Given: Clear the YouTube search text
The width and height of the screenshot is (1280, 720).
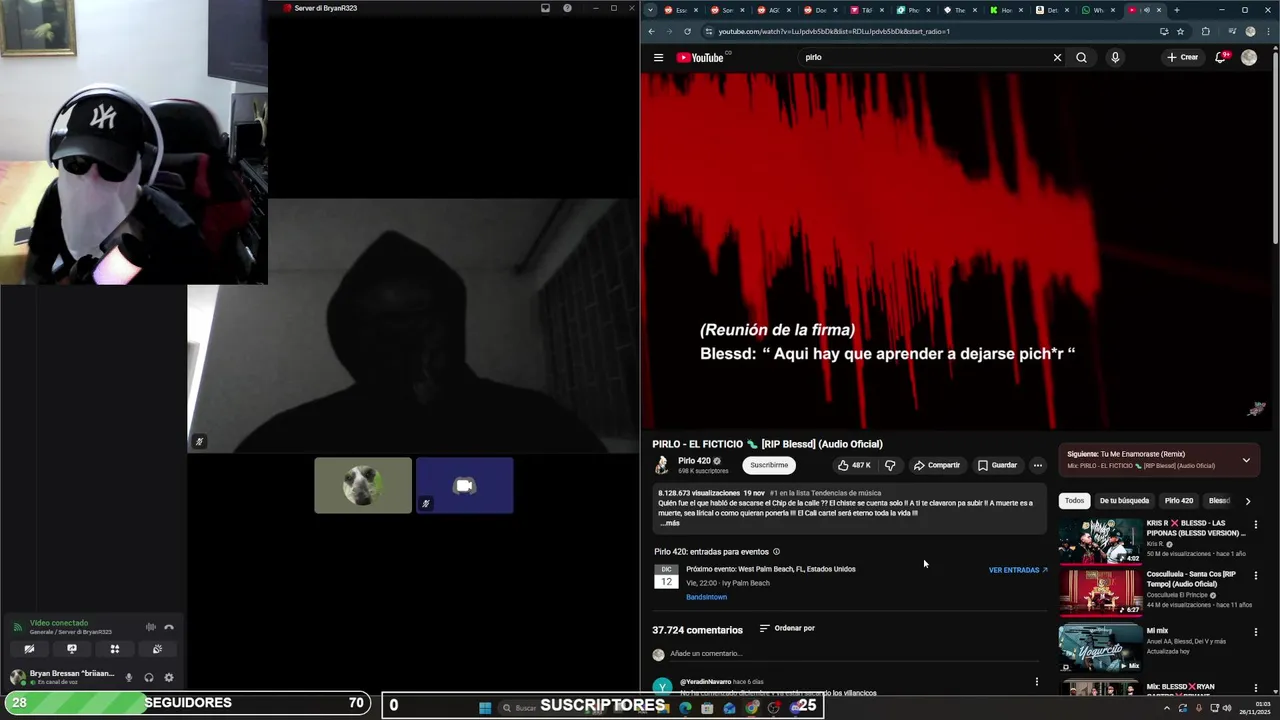Looking at the screenshot, I should tap(1057, 57).
